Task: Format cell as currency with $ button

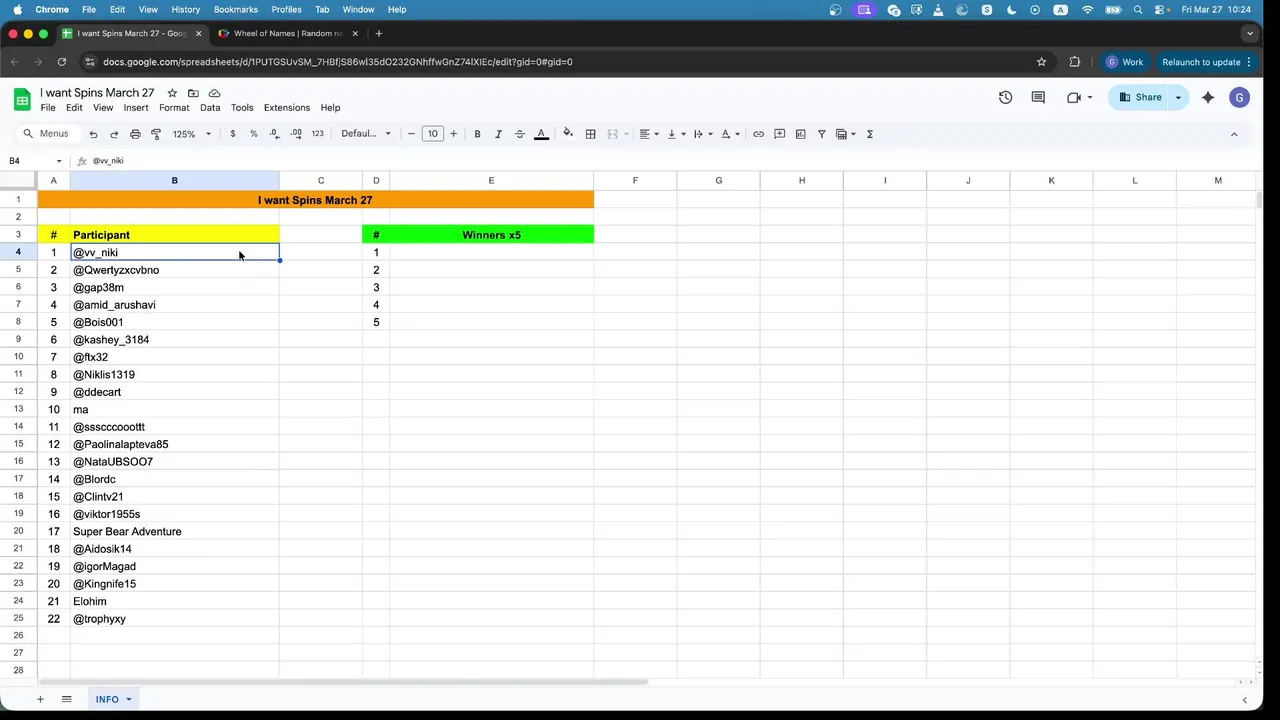Action: tap(233, 134)
